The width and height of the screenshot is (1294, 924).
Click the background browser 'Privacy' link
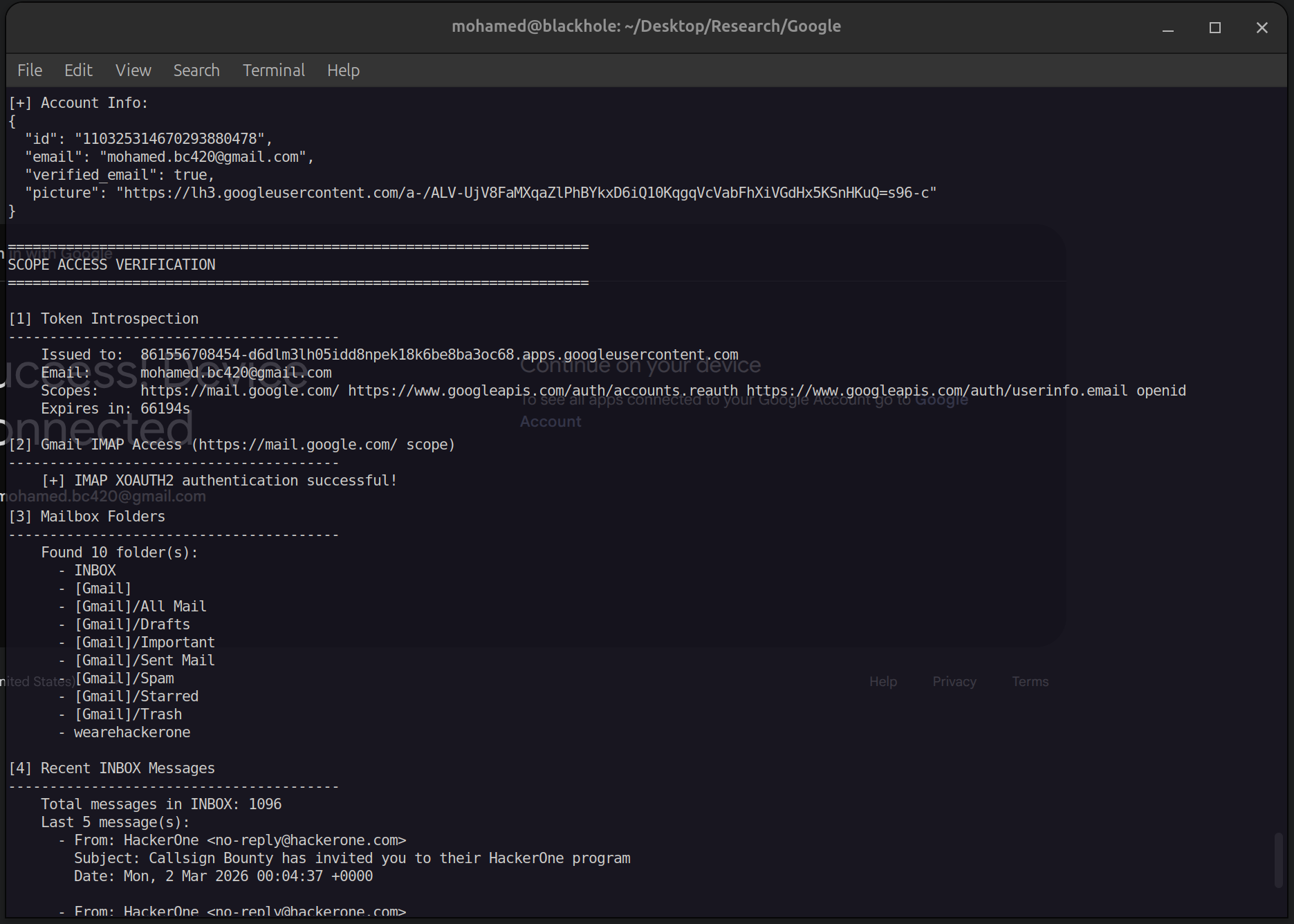(x=954, y=682)
